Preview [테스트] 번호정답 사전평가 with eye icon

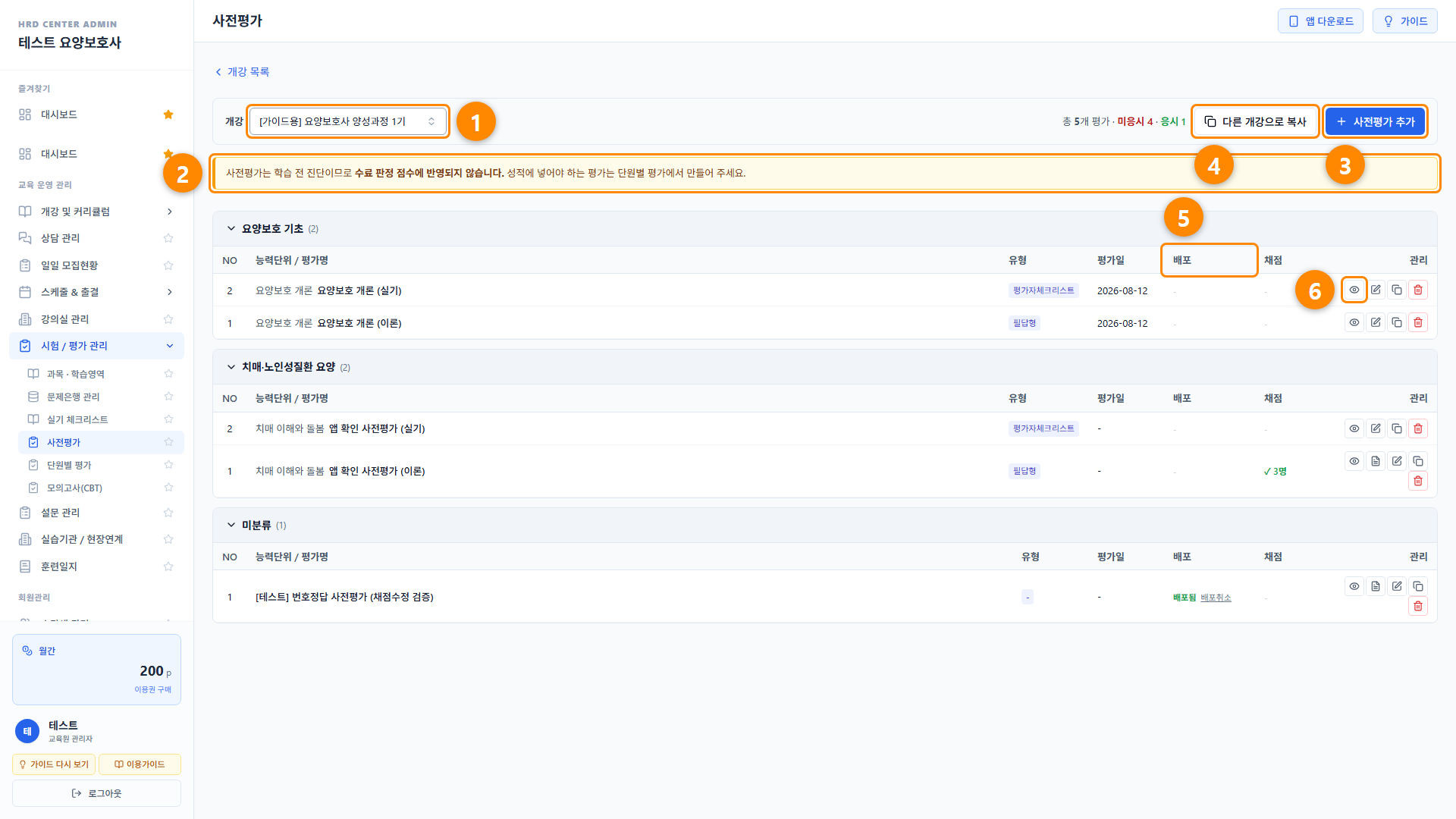[1354, 586]
